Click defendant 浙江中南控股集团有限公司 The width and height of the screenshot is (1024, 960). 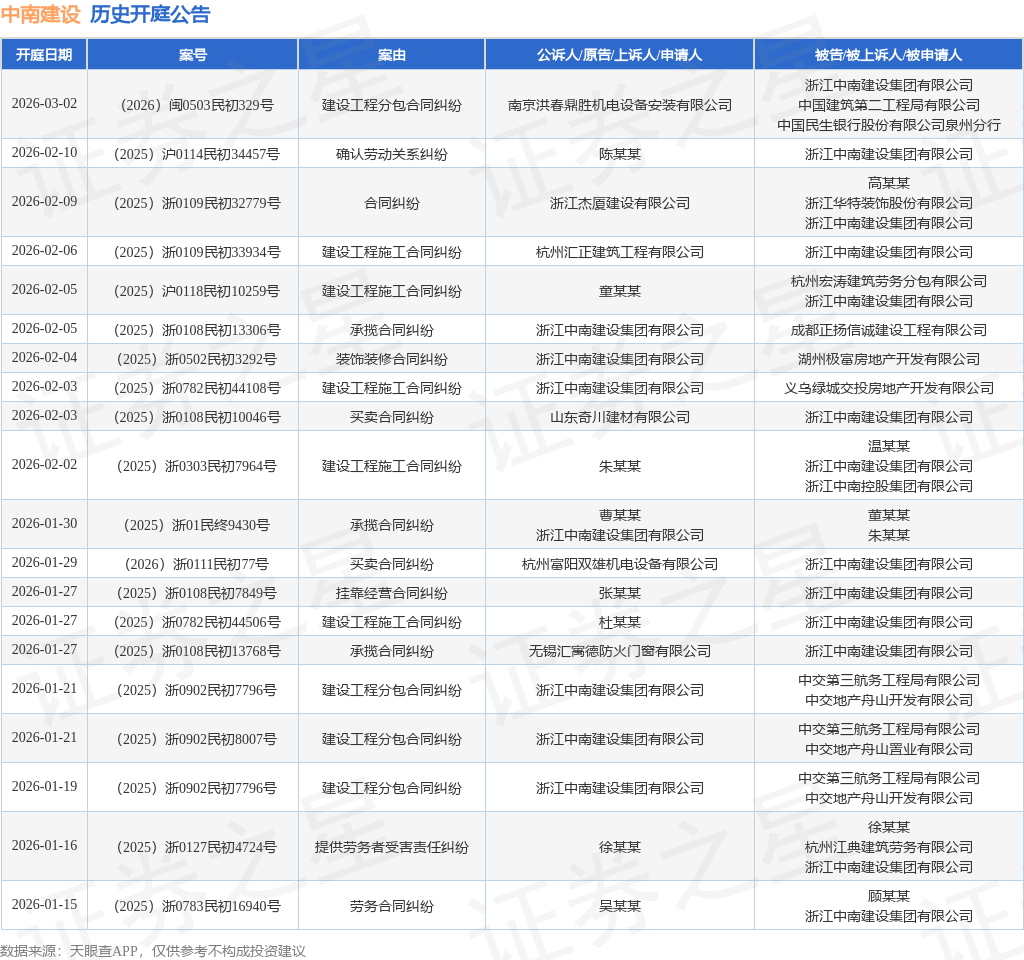889,486
